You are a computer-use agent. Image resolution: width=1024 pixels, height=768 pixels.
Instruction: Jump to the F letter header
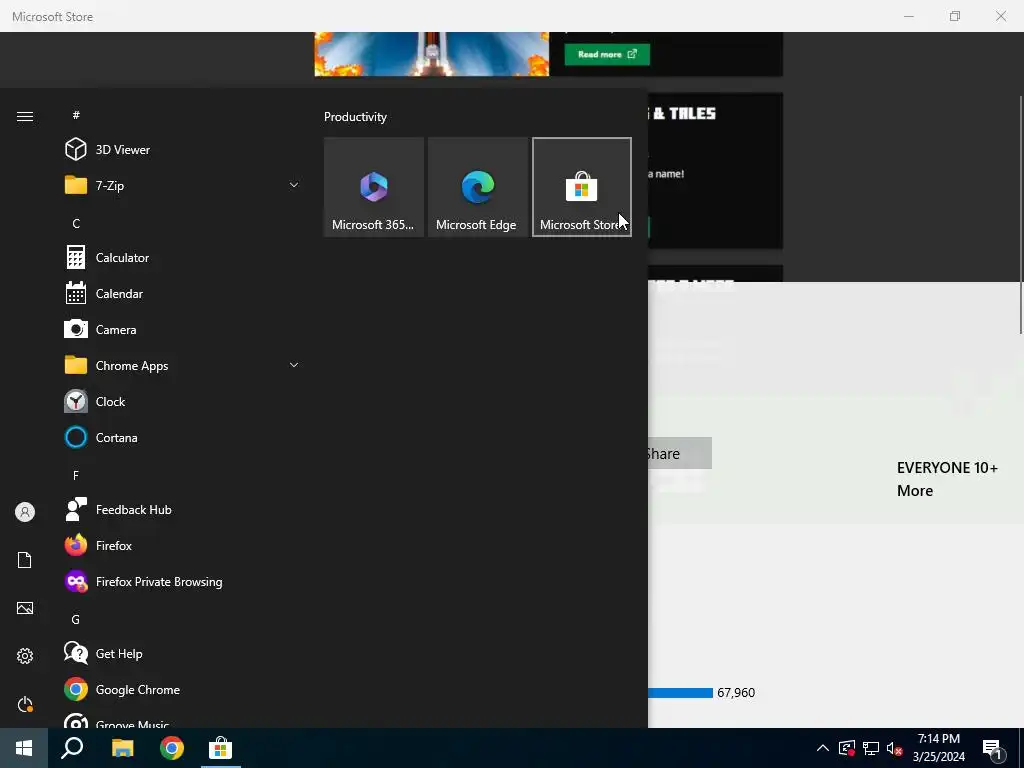tap(76, 475)
